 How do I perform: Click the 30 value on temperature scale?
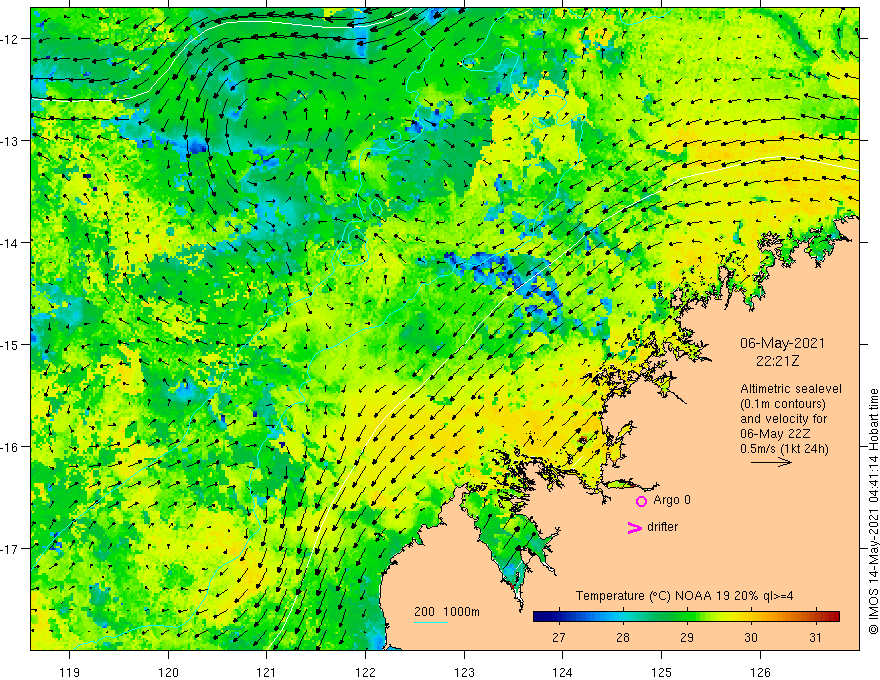751,637
